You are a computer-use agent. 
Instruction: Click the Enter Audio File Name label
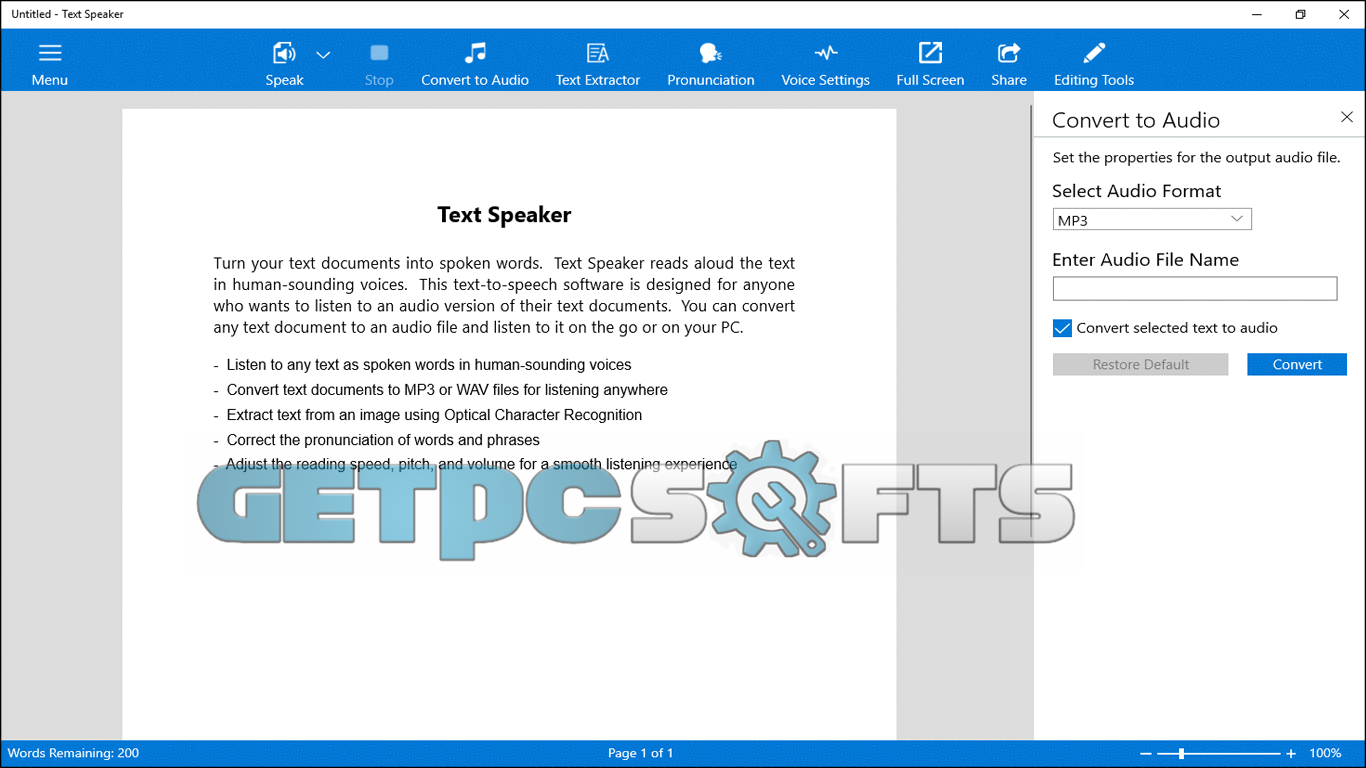1145,260
